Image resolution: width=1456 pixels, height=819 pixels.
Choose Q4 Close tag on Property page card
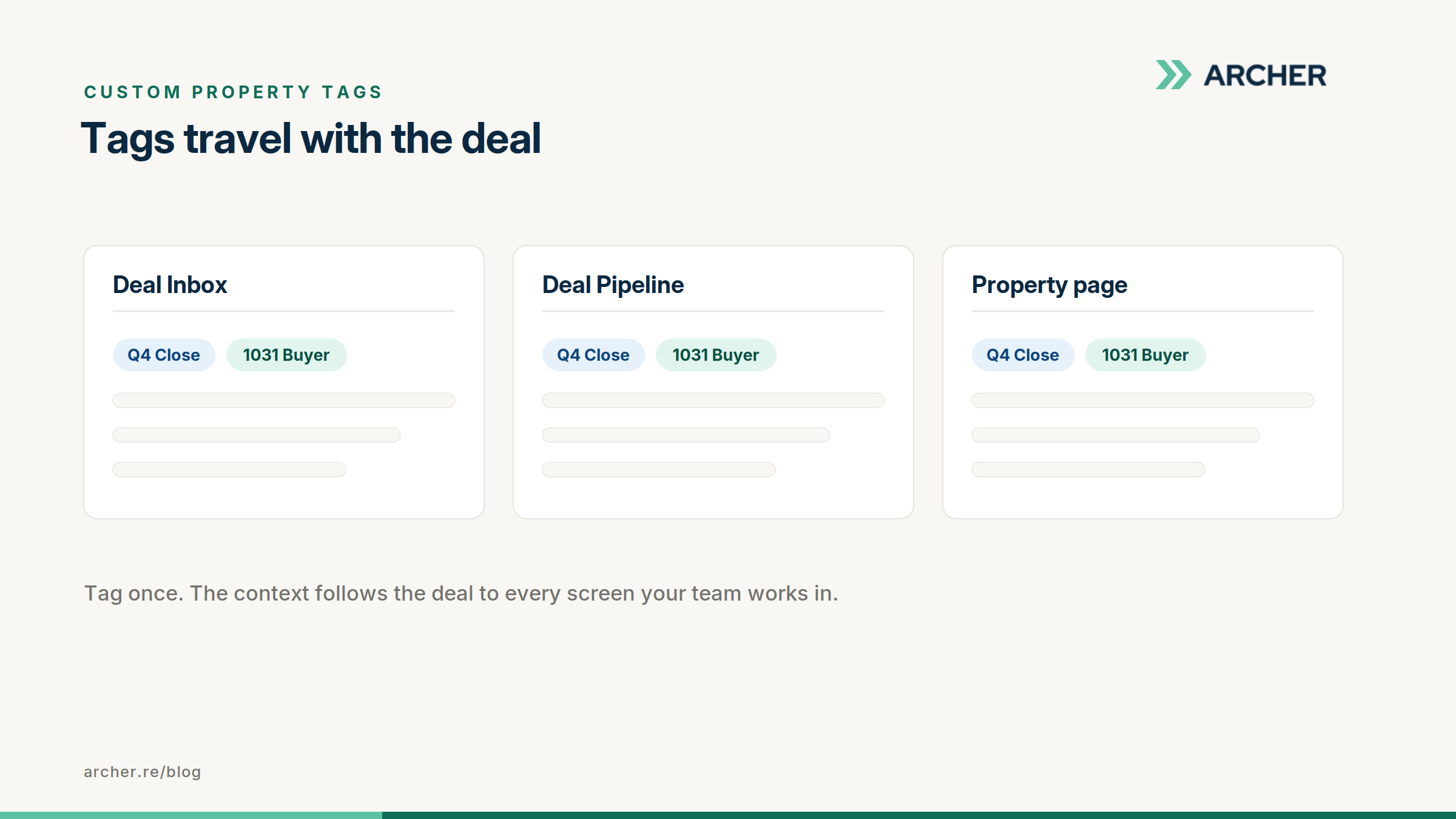point(1023,355)
